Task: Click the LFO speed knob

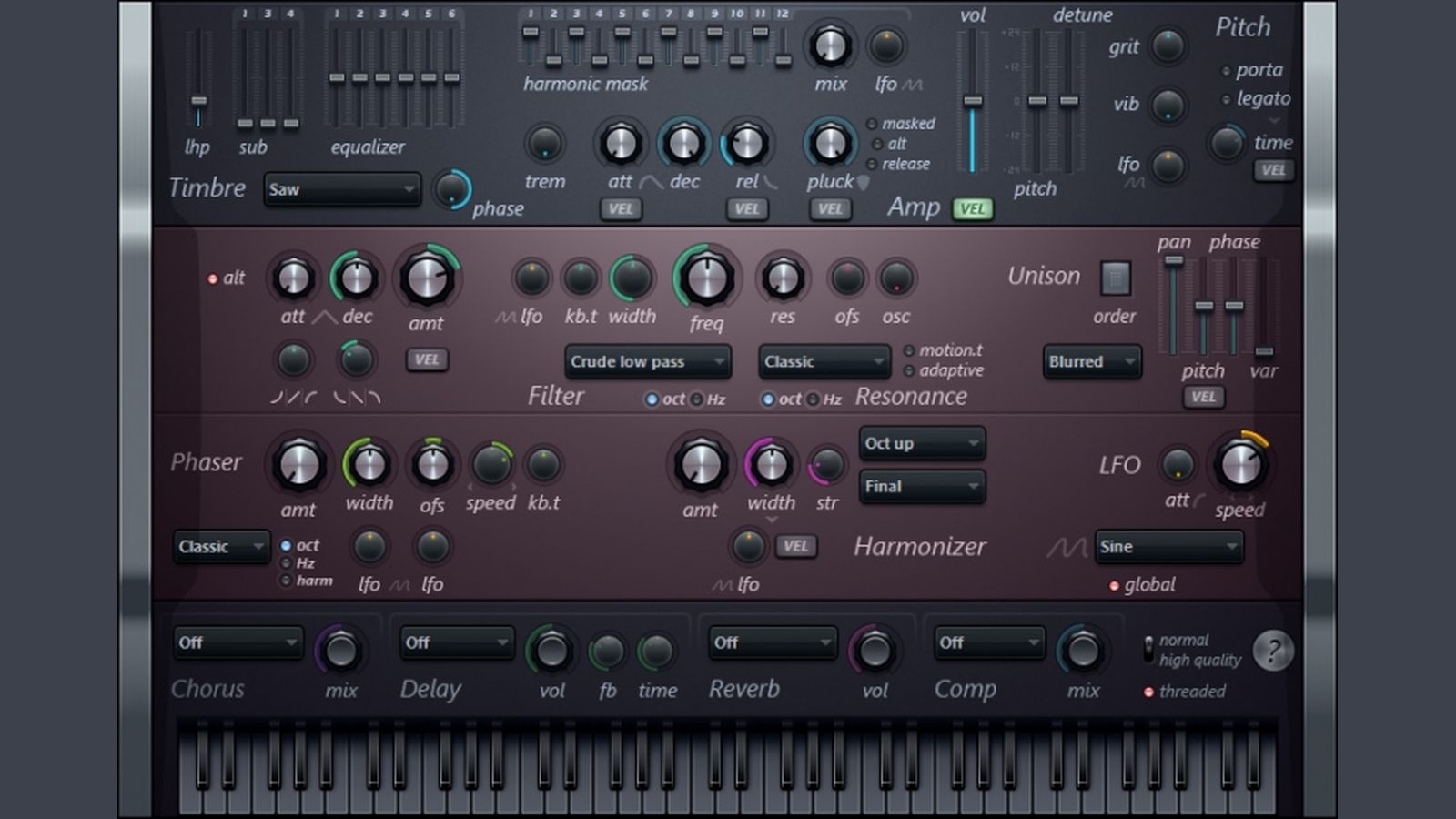Action: (x=1239, y=465)
